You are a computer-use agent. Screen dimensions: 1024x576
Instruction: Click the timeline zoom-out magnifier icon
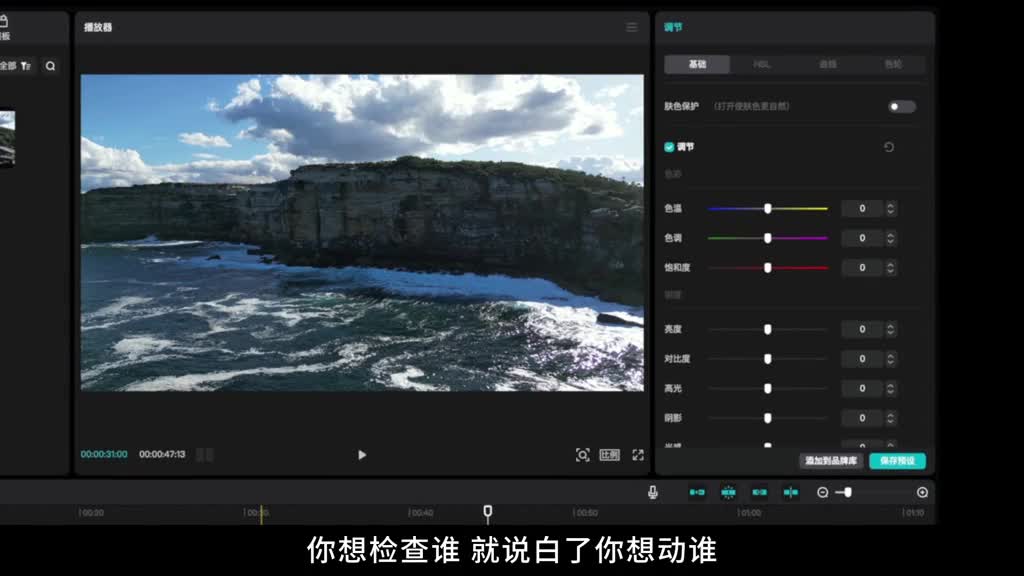tap(822, 492)
